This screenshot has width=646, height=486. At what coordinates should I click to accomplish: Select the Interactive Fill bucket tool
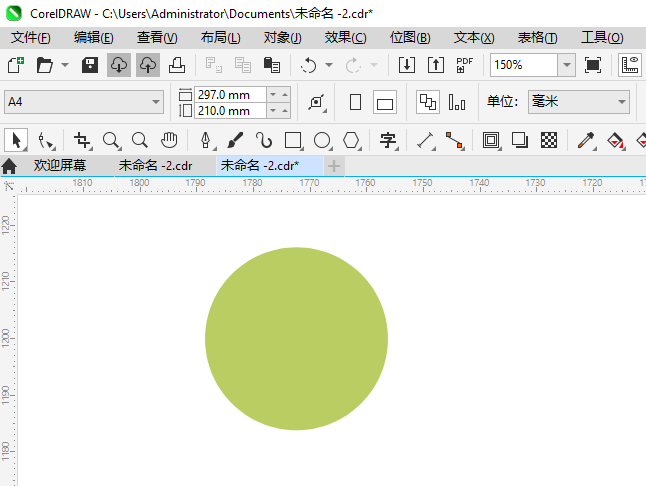point(616,140)
